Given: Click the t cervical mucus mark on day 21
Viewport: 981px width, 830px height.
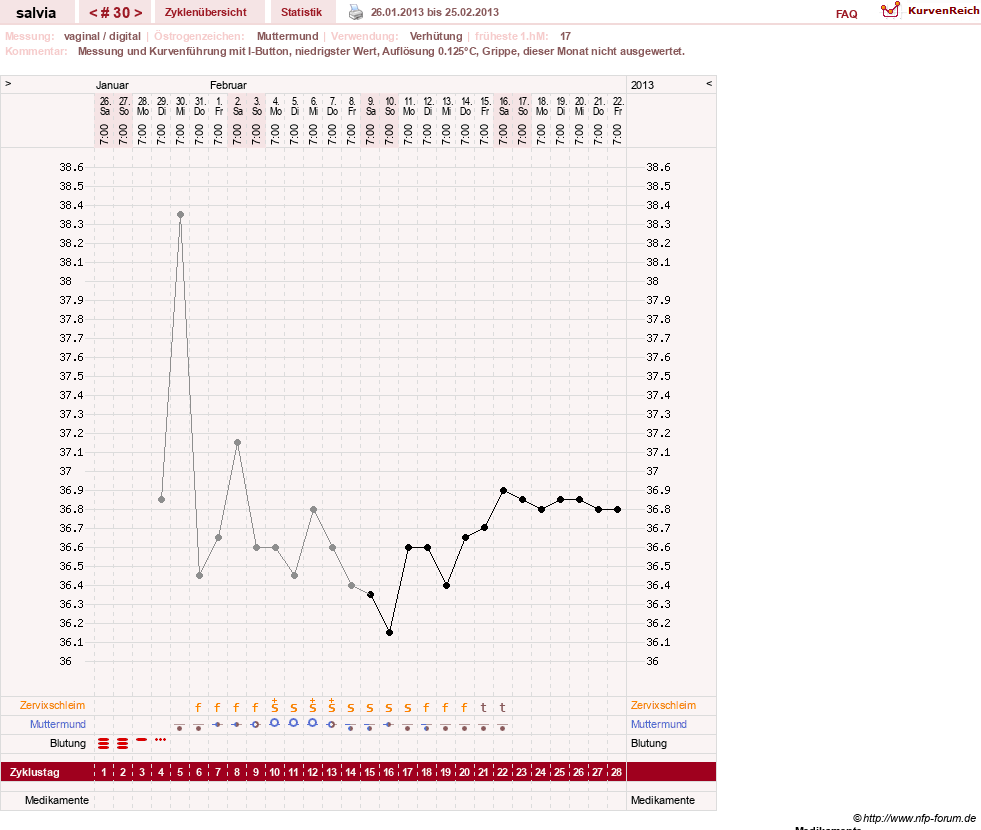Looking at the screenshot, I should pyautogui.click(x=484, y=707).
